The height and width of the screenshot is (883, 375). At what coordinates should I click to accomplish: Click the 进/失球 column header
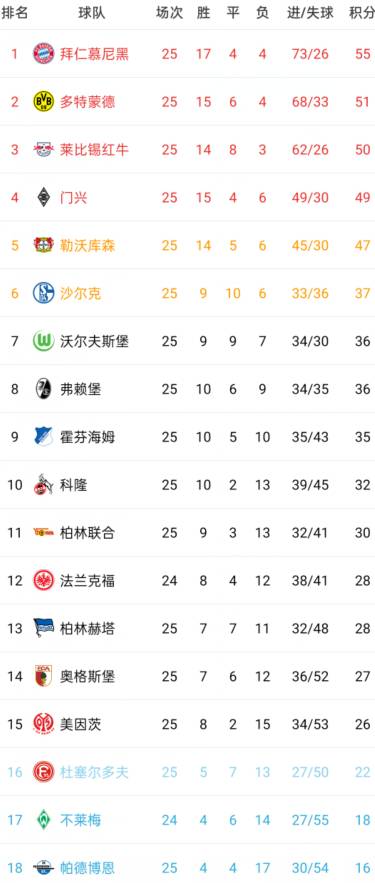click(310, 13)
